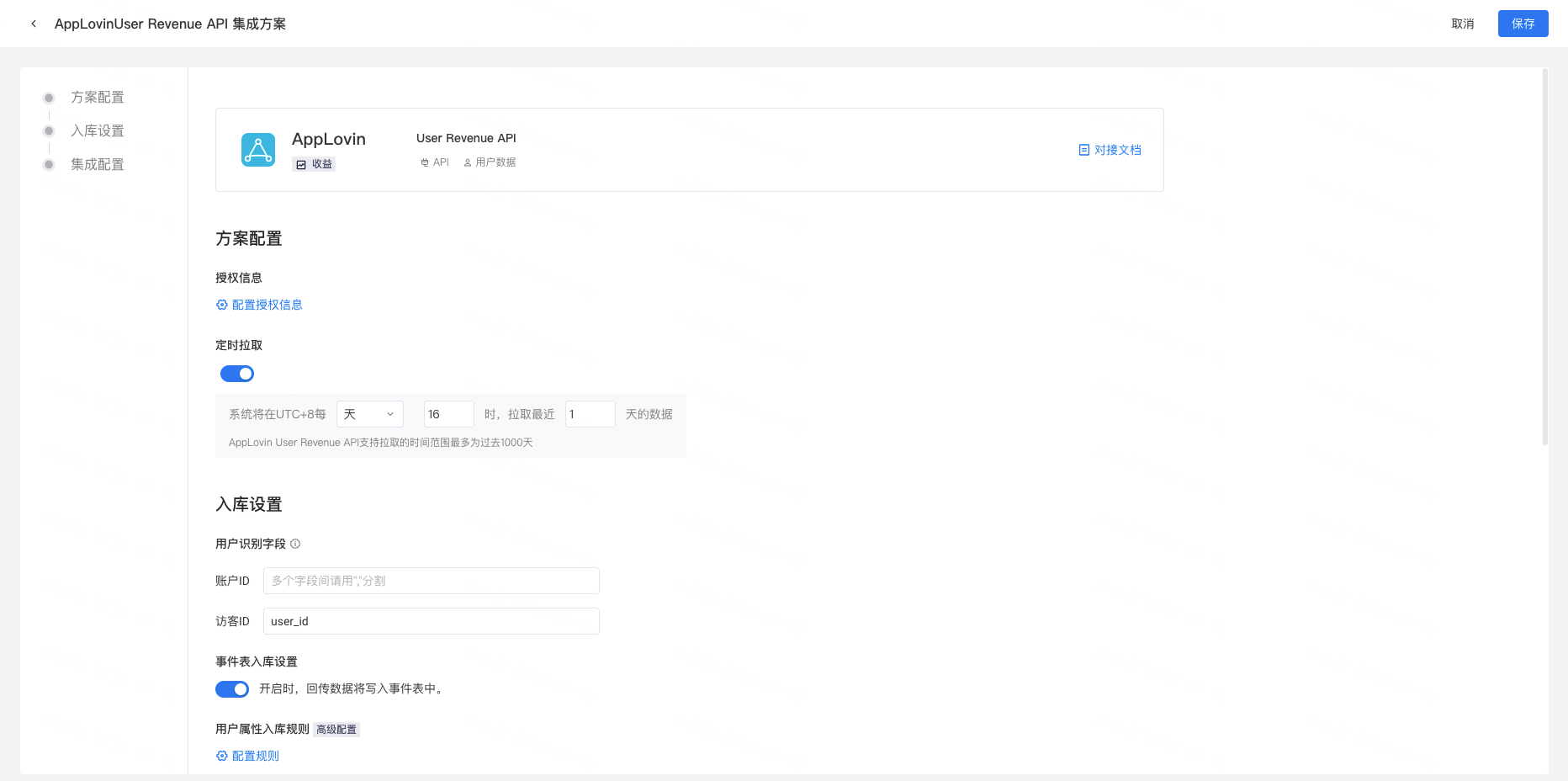Click the info icon next to 用户识别字段
1568x781 pixels.
[x=295, y=544]
